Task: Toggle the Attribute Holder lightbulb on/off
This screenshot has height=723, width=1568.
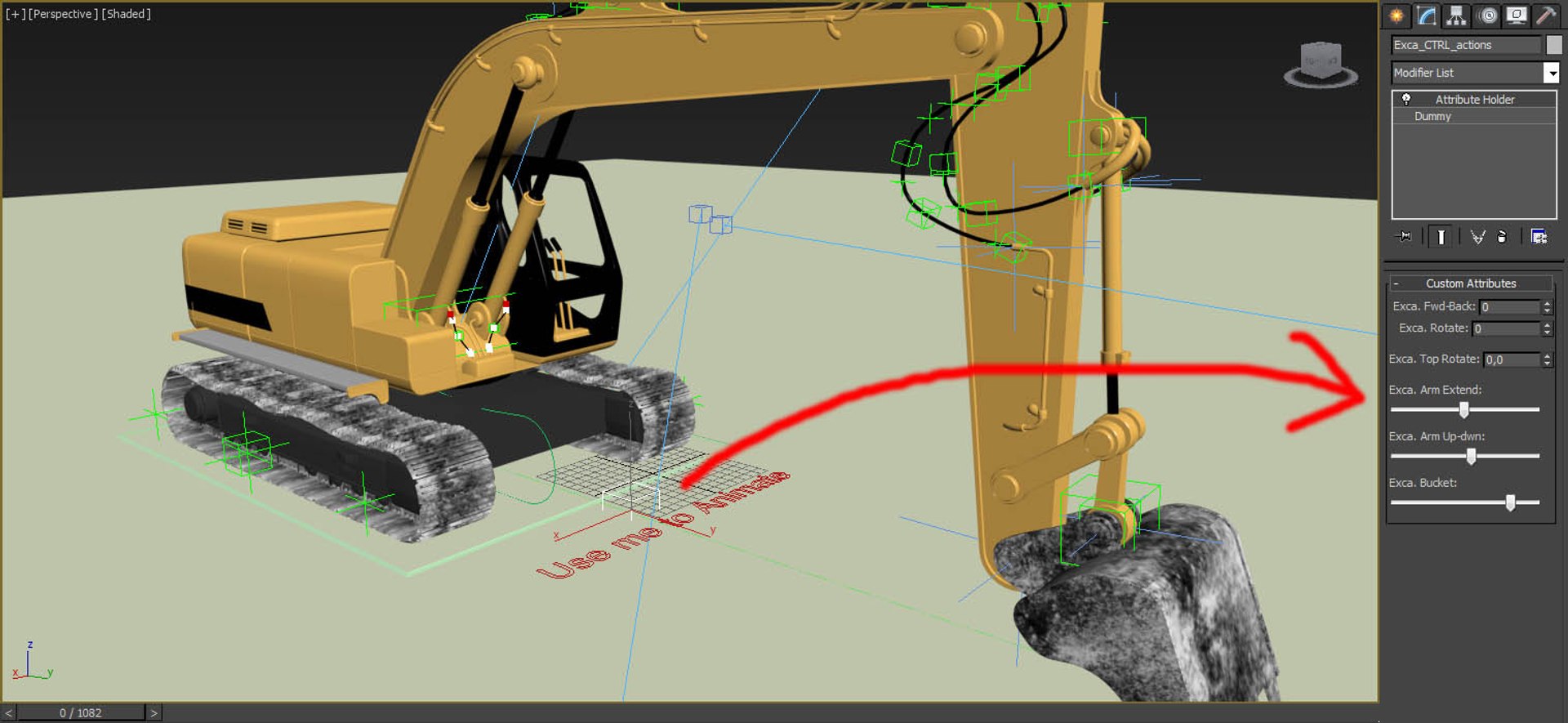Action: click(x=1406, y=99)
